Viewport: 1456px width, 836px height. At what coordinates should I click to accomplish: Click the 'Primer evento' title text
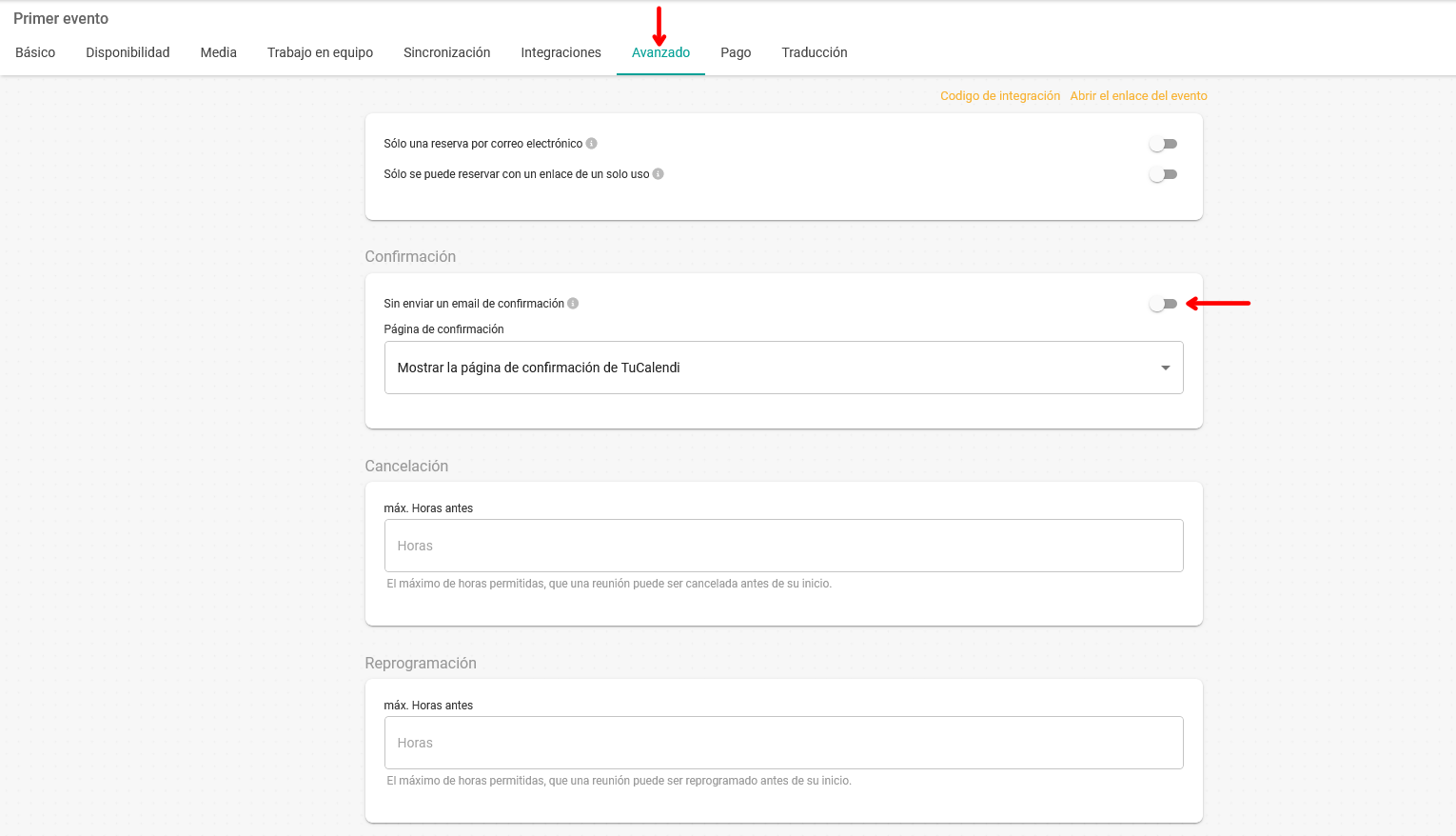[61, 18]
